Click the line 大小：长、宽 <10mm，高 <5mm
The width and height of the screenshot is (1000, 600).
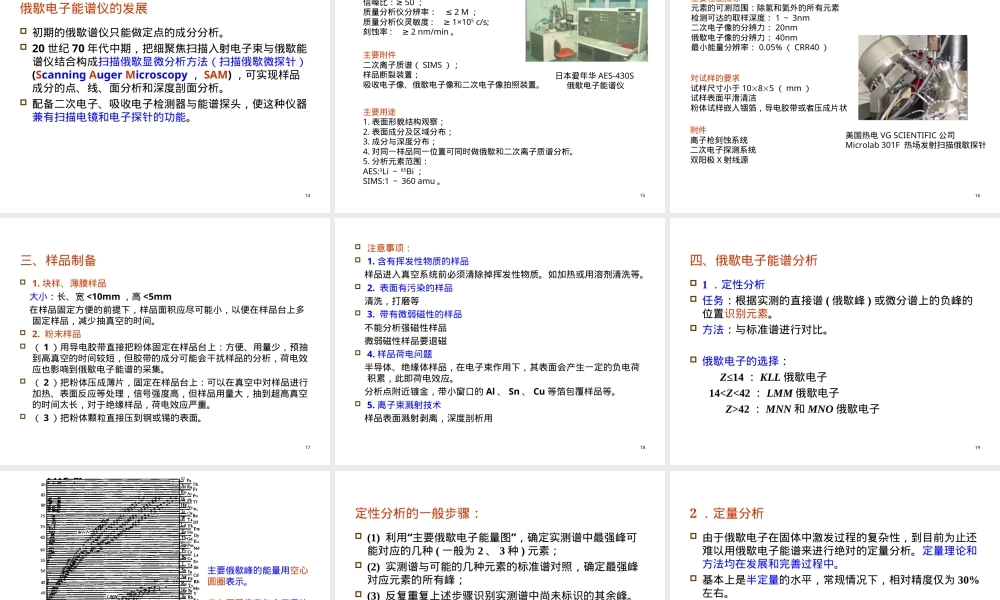[100, 296]
